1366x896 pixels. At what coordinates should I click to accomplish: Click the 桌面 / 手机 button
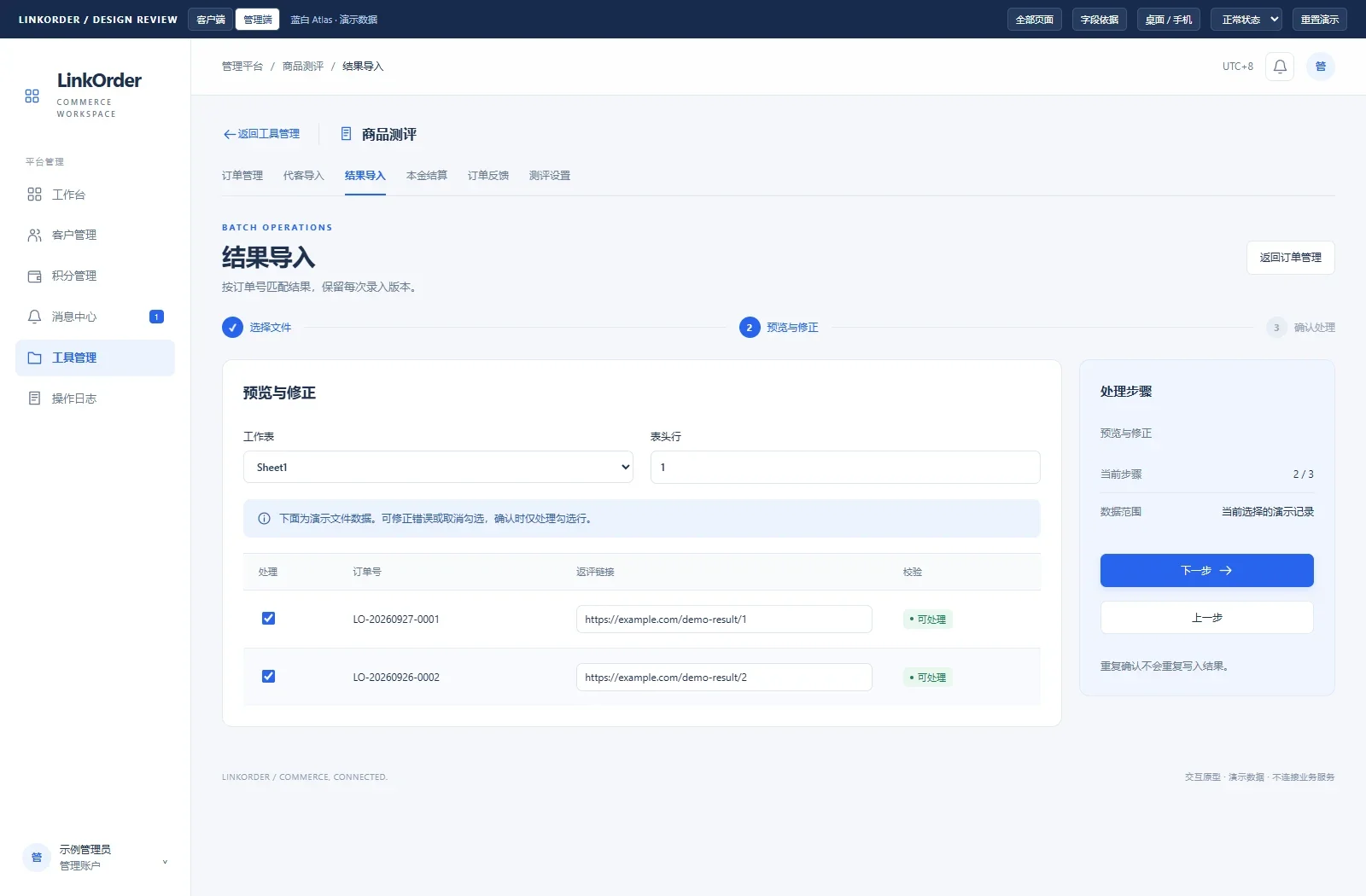click(1169, 20)
